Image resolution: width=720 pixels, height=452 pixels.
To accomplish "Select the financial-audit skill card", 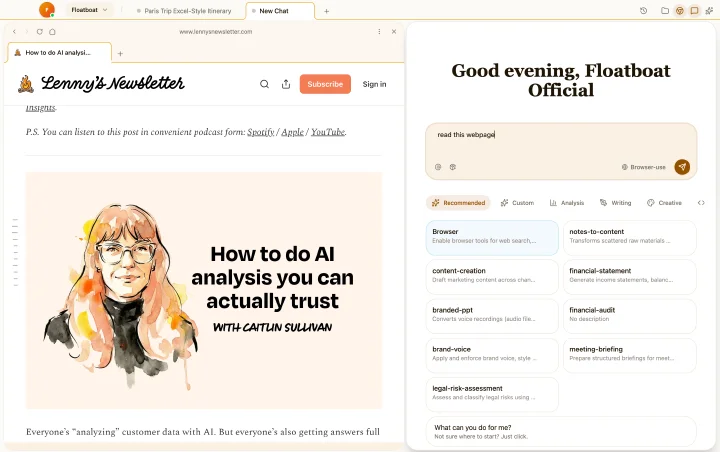I will [630, 316].
